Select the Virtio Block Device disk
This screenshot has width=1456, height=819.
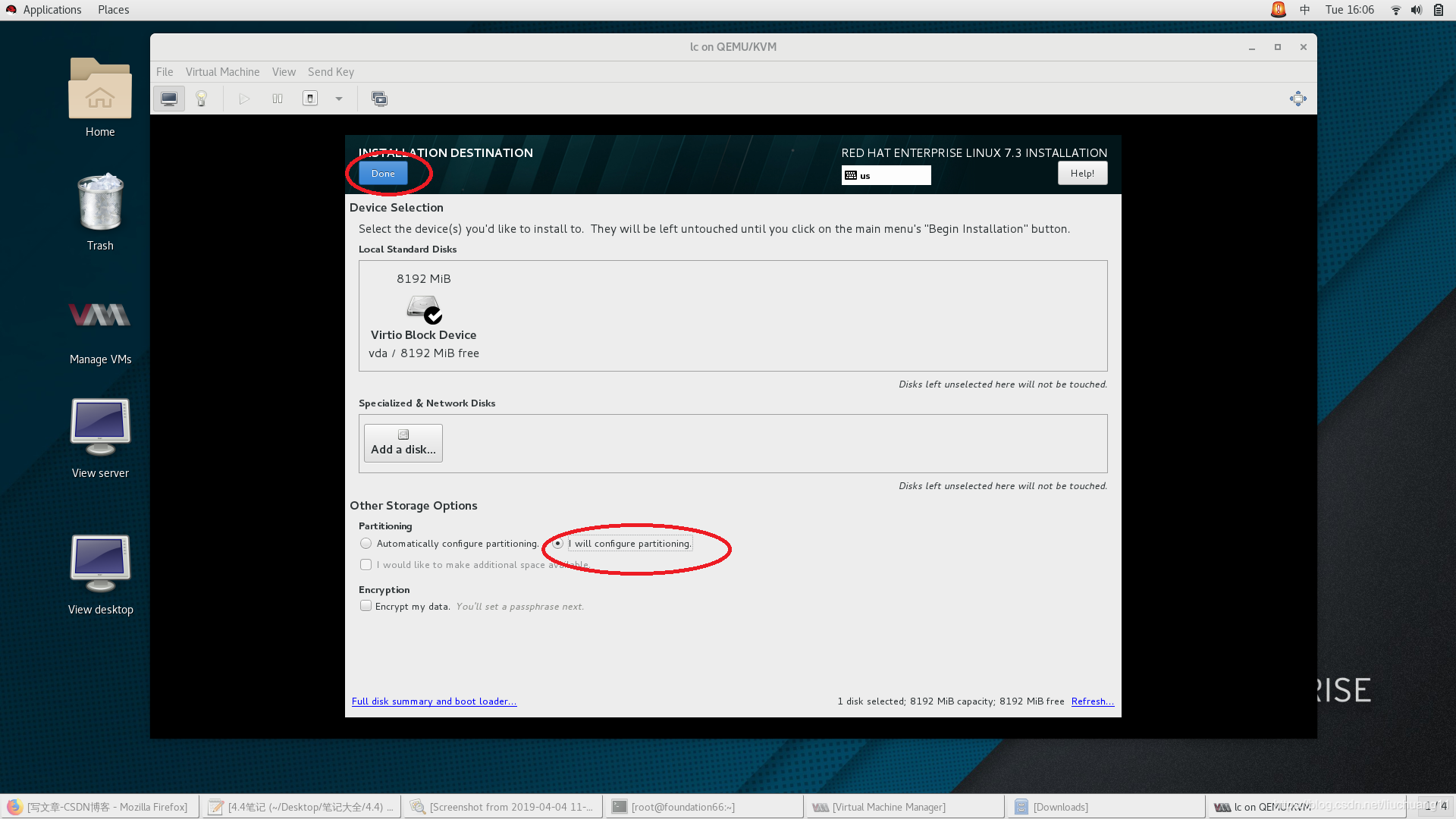(424, 316)
